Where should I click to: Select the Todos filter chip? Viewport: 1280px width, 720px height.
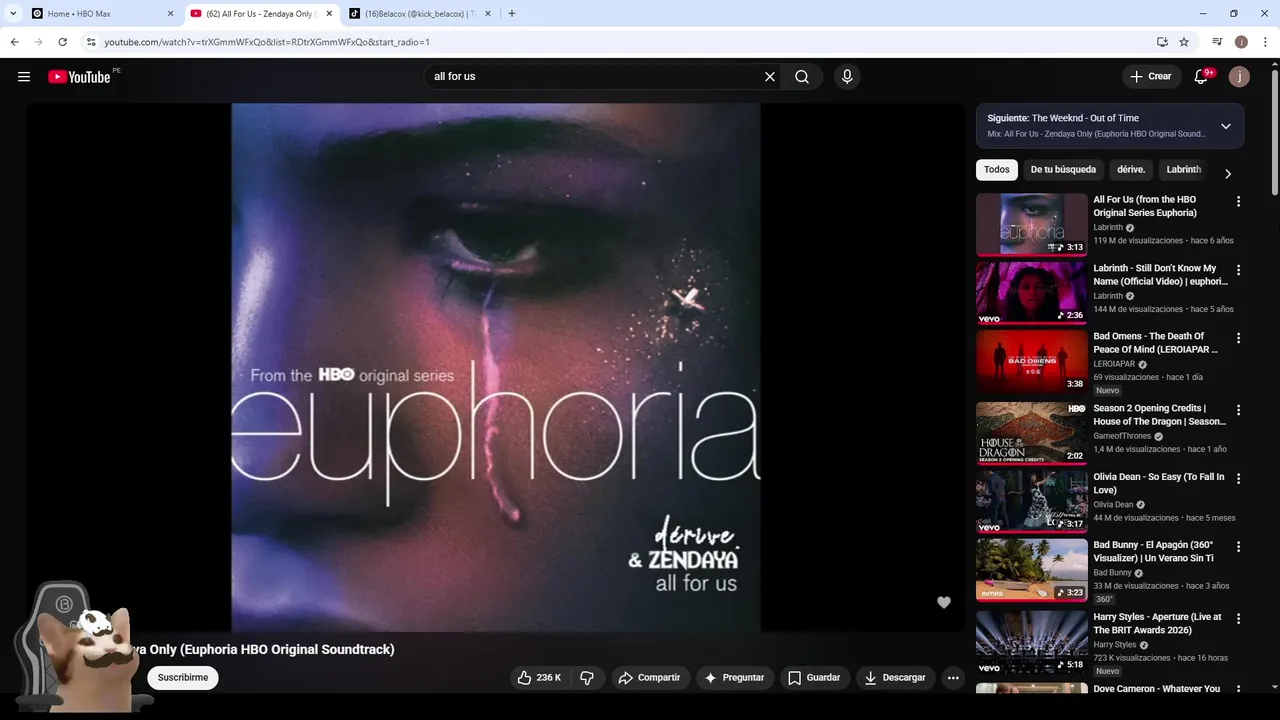pyautogui.click(x=997, y=170)
